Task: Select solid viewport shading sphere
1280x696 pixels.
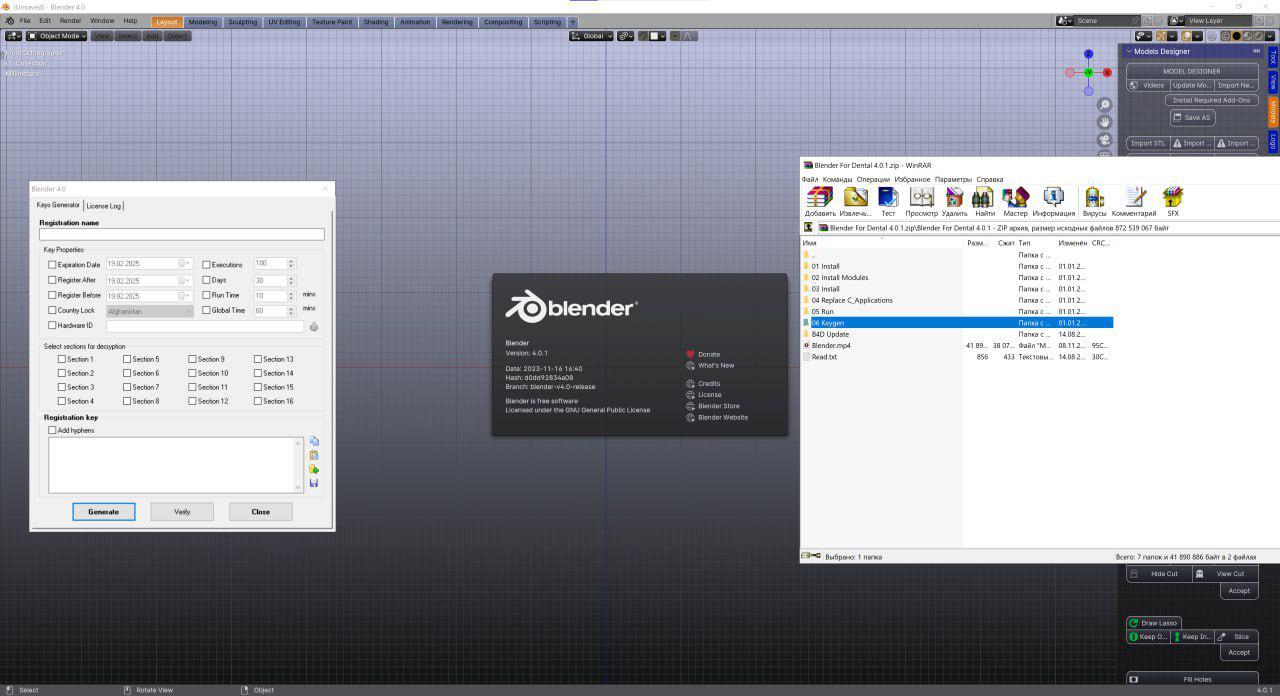Action: [x=1237, y=36]
